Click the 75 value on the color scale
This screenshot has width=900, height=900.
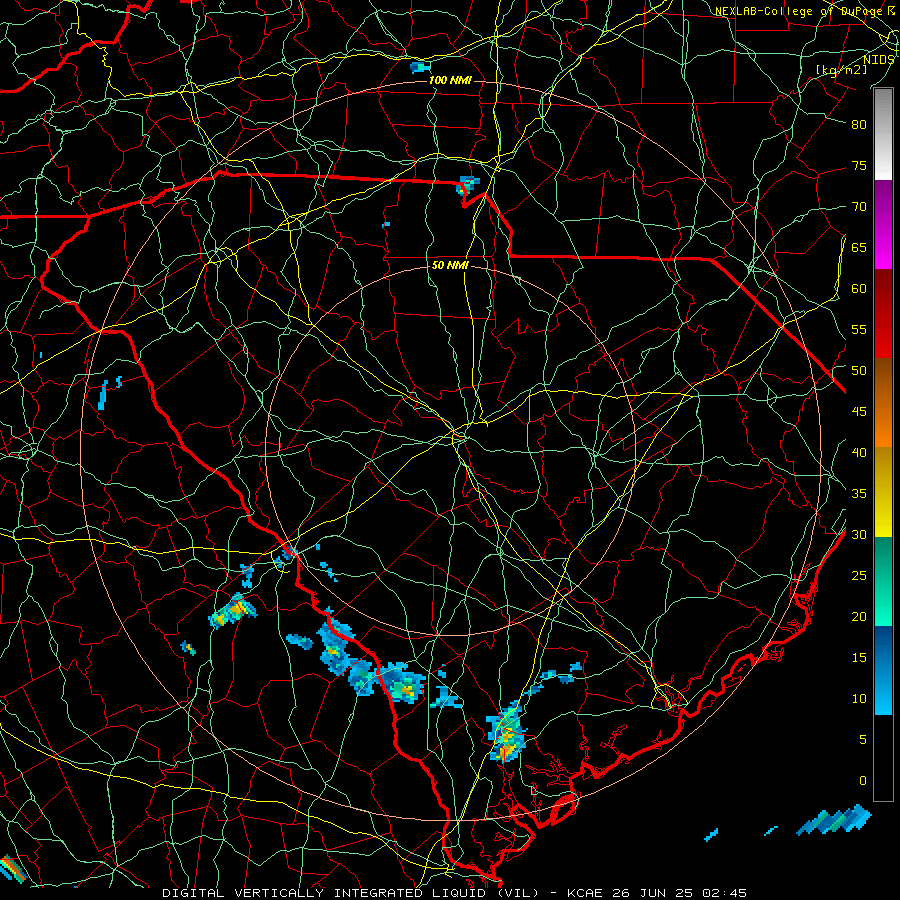coord(859,166)
